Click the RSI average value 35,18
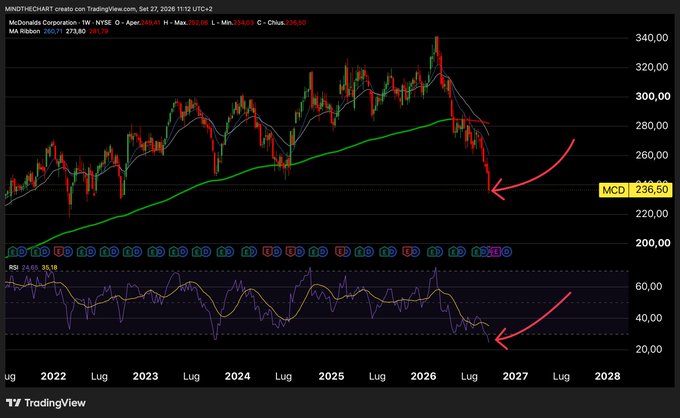 click(x=49, y=268)
